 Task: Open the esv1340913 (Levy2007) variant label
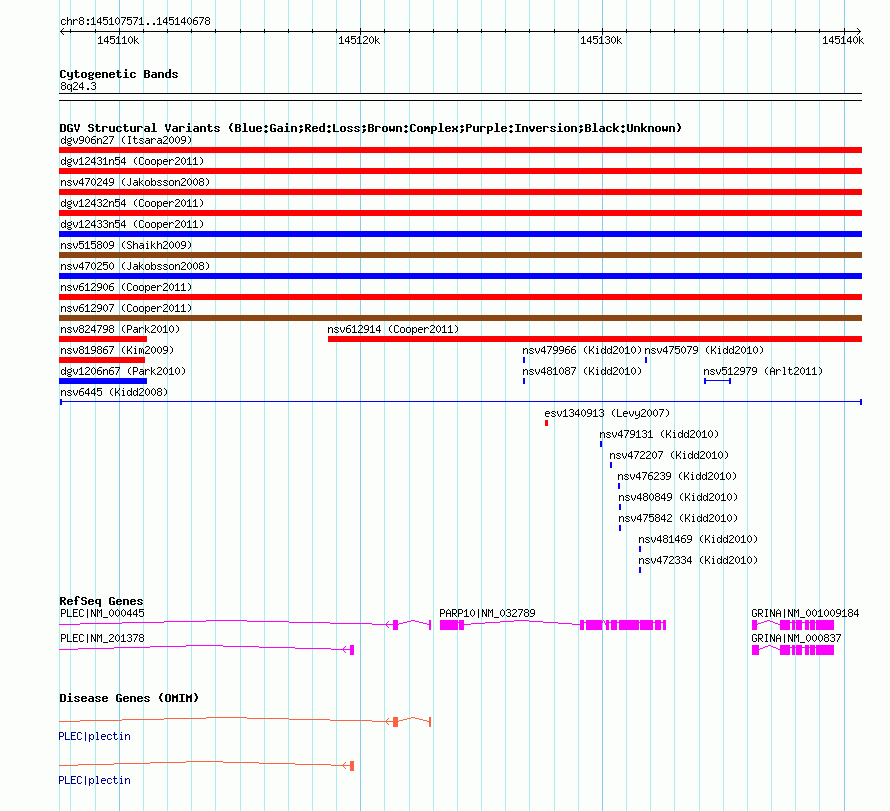(607, 413)
